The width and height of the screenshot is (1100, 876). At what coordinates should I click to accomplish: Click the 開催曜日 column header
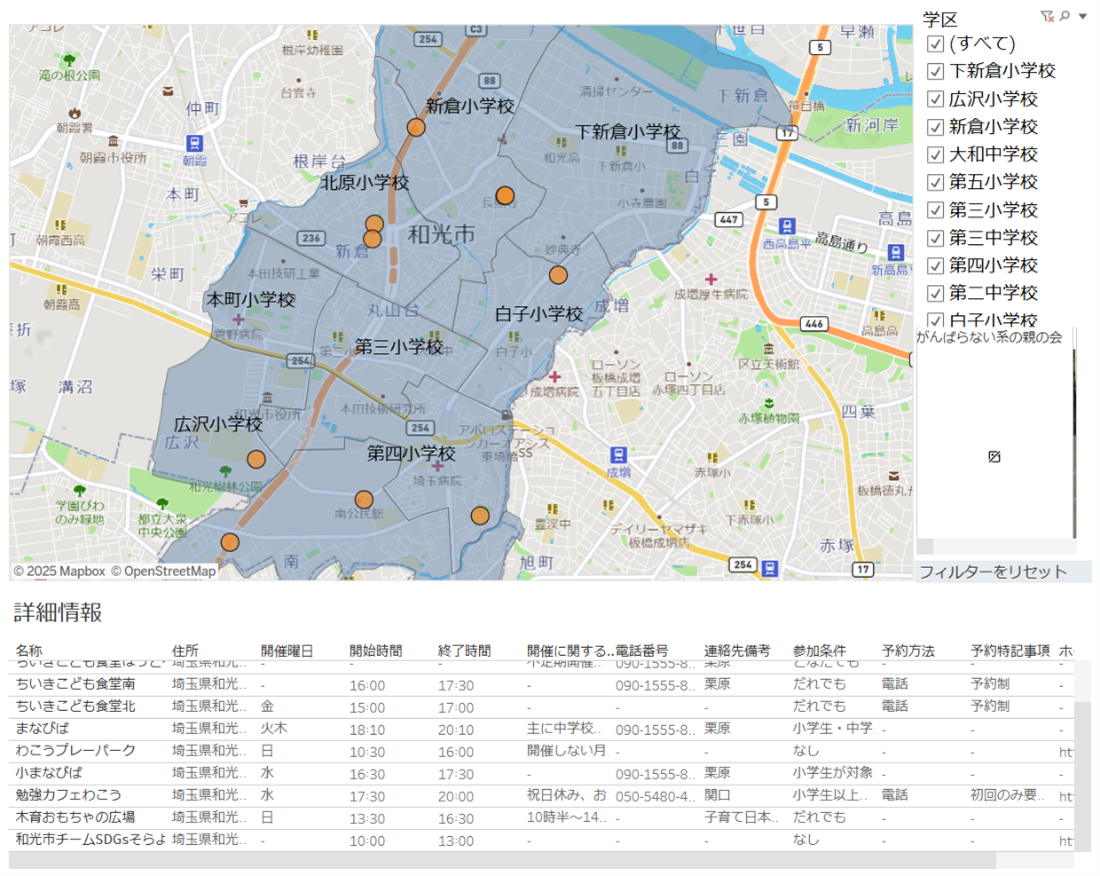[x=287, y=651]
